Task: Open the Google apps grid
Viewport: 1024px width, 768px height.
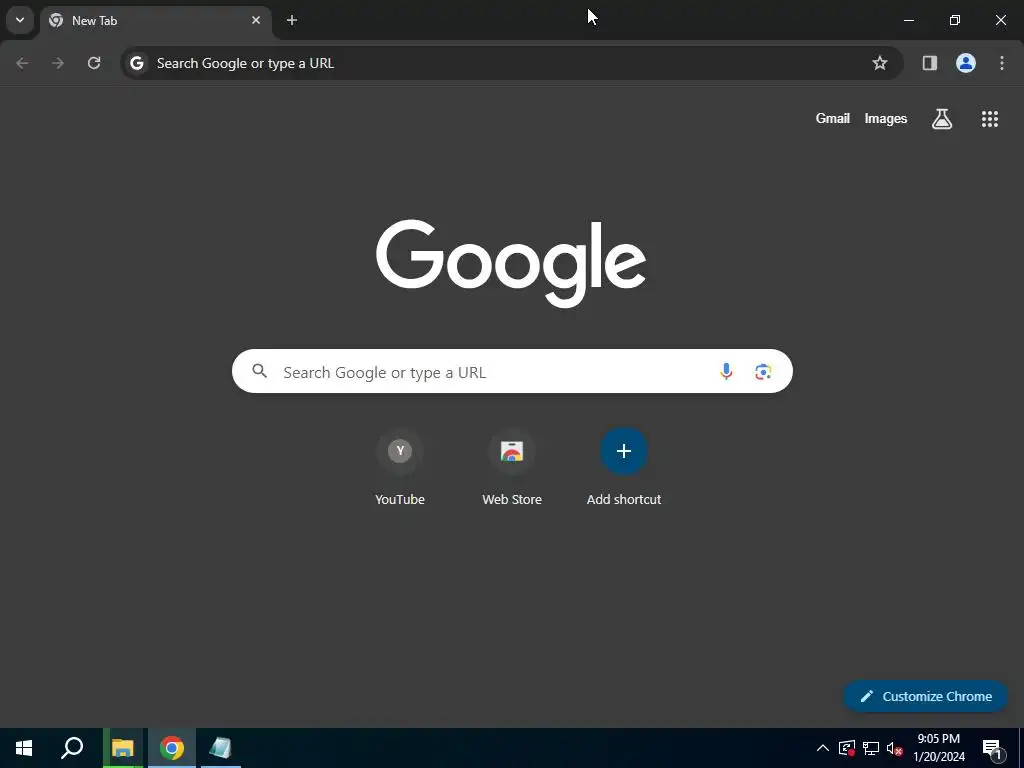Action: click(990, 119)
